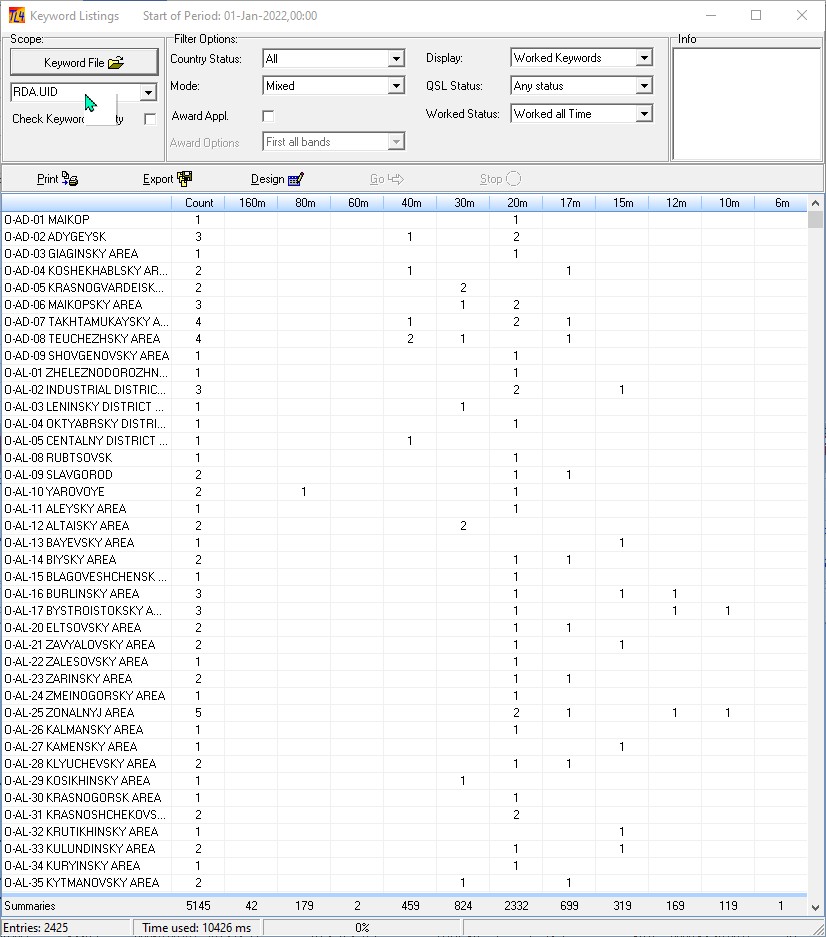The width and height of the screenshot is (826, 937).
Task: Expand the Display Worked Keywords dropdown
Action: pos(644,58)
